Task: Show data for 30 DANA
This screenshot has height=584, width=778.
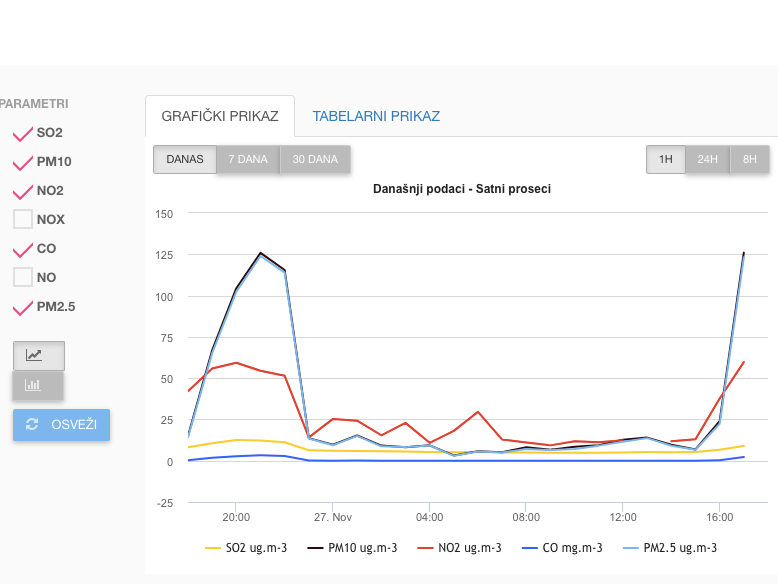Action: coord(315,159)
